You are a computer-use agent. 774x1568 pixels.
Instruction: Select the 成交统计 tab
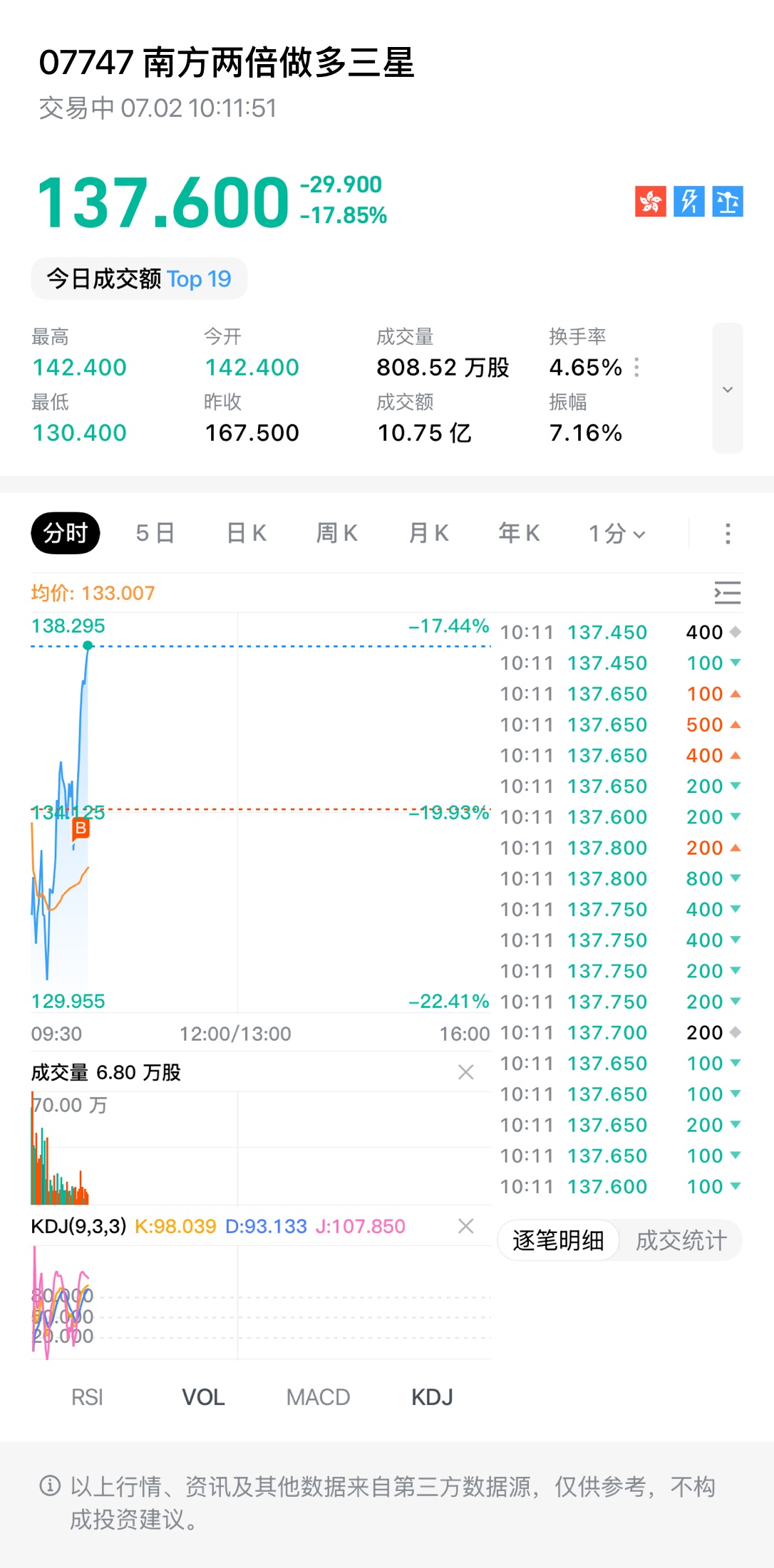(x=681, y=1240)
